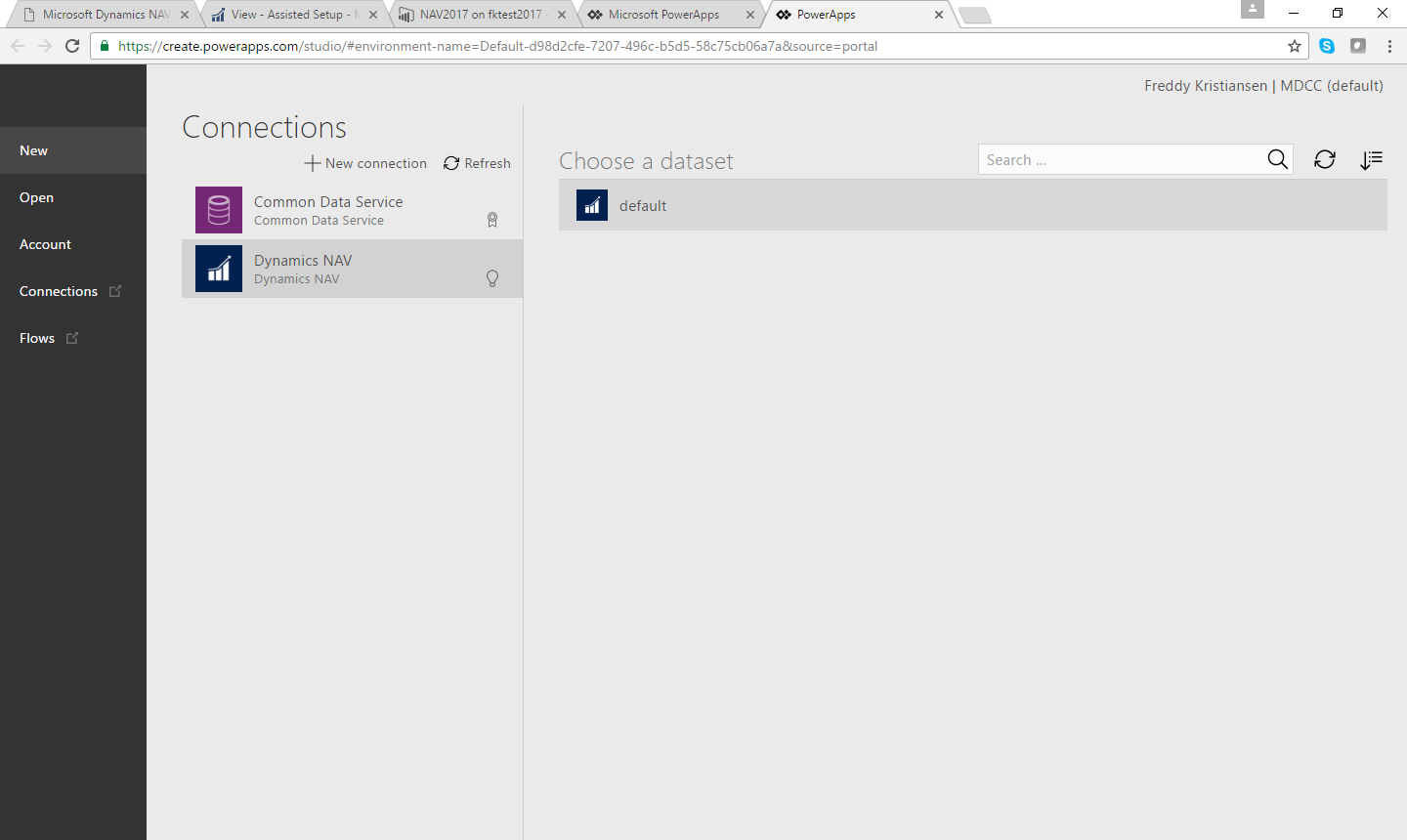The height and width of the screenshot is (840, 1407).
Task: Refresh the dataset list icon
Action: 1324,160
